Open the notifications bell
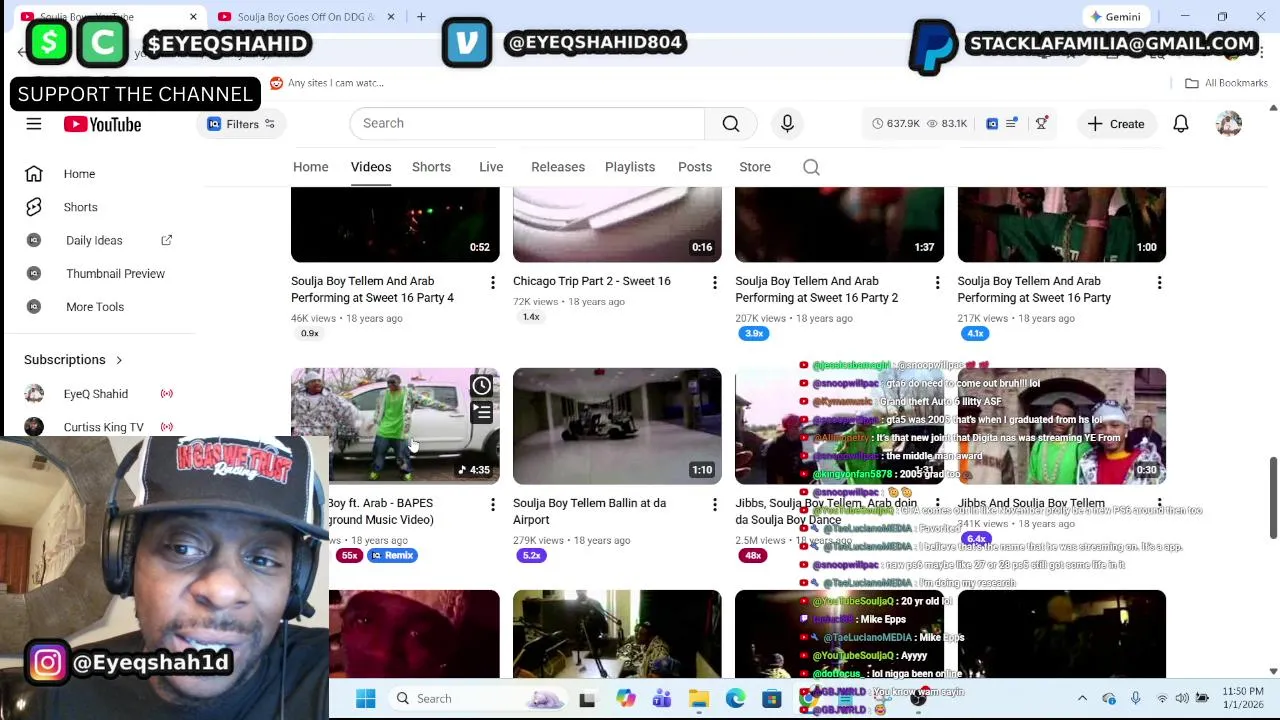The width and height of the screenshot is (1280, 720). (x=1181, y=124)
